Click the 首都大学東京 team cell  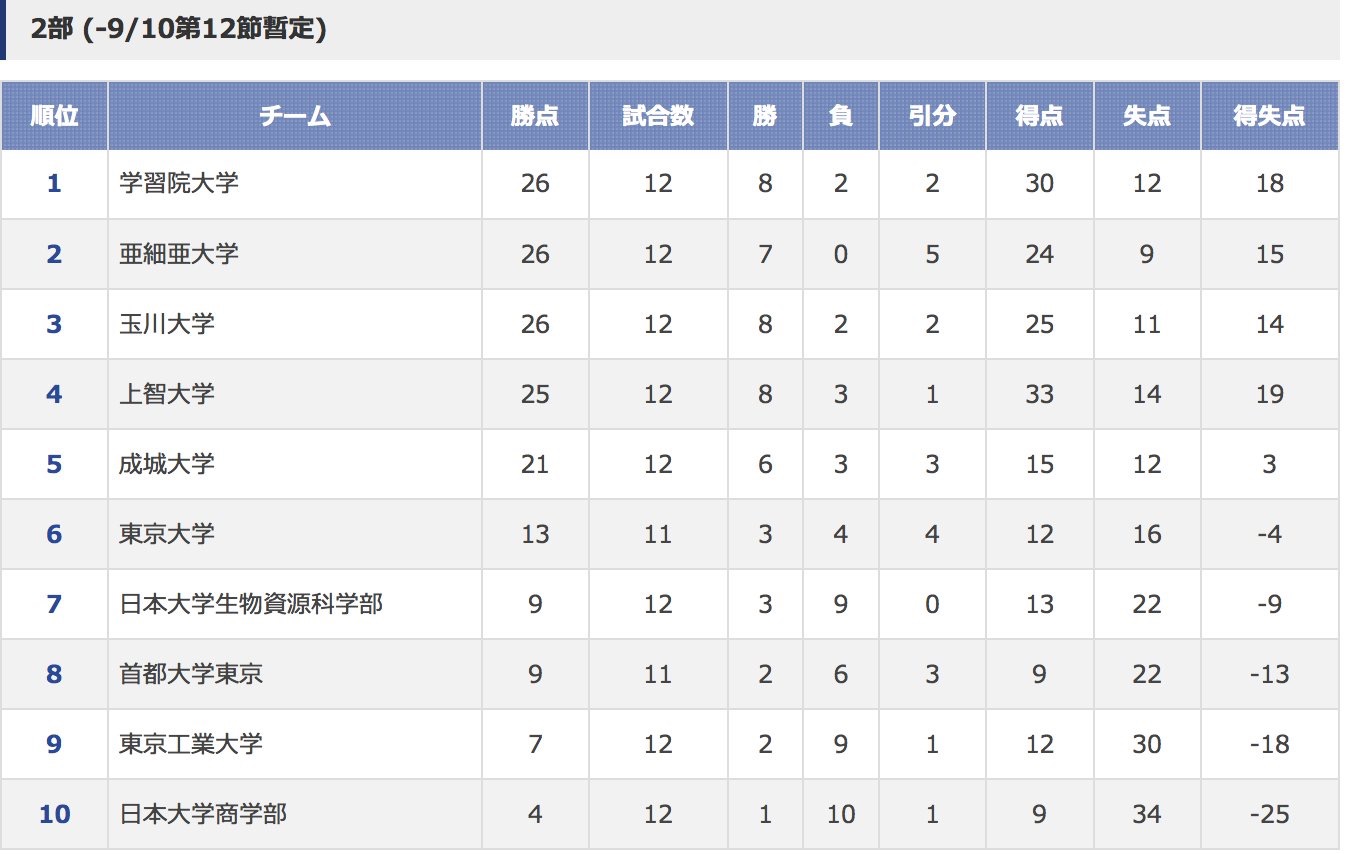pos(295,674)
